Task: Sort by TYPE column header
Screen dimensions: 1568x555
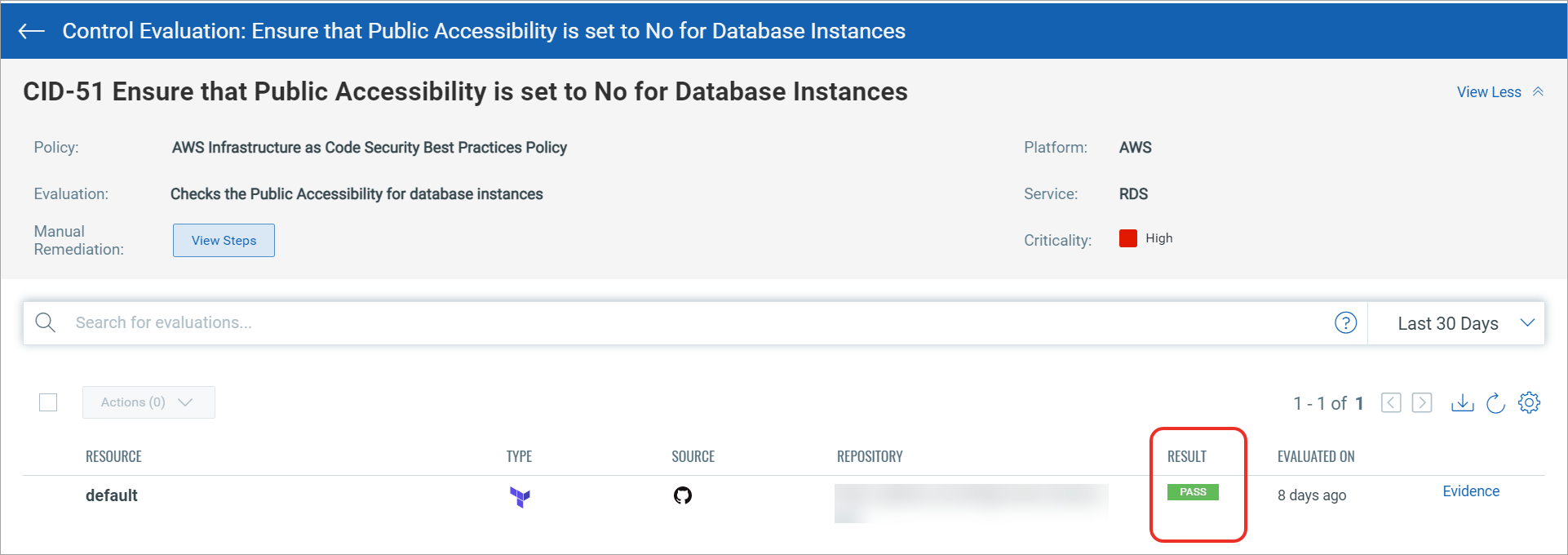Action: pos(519,456)
